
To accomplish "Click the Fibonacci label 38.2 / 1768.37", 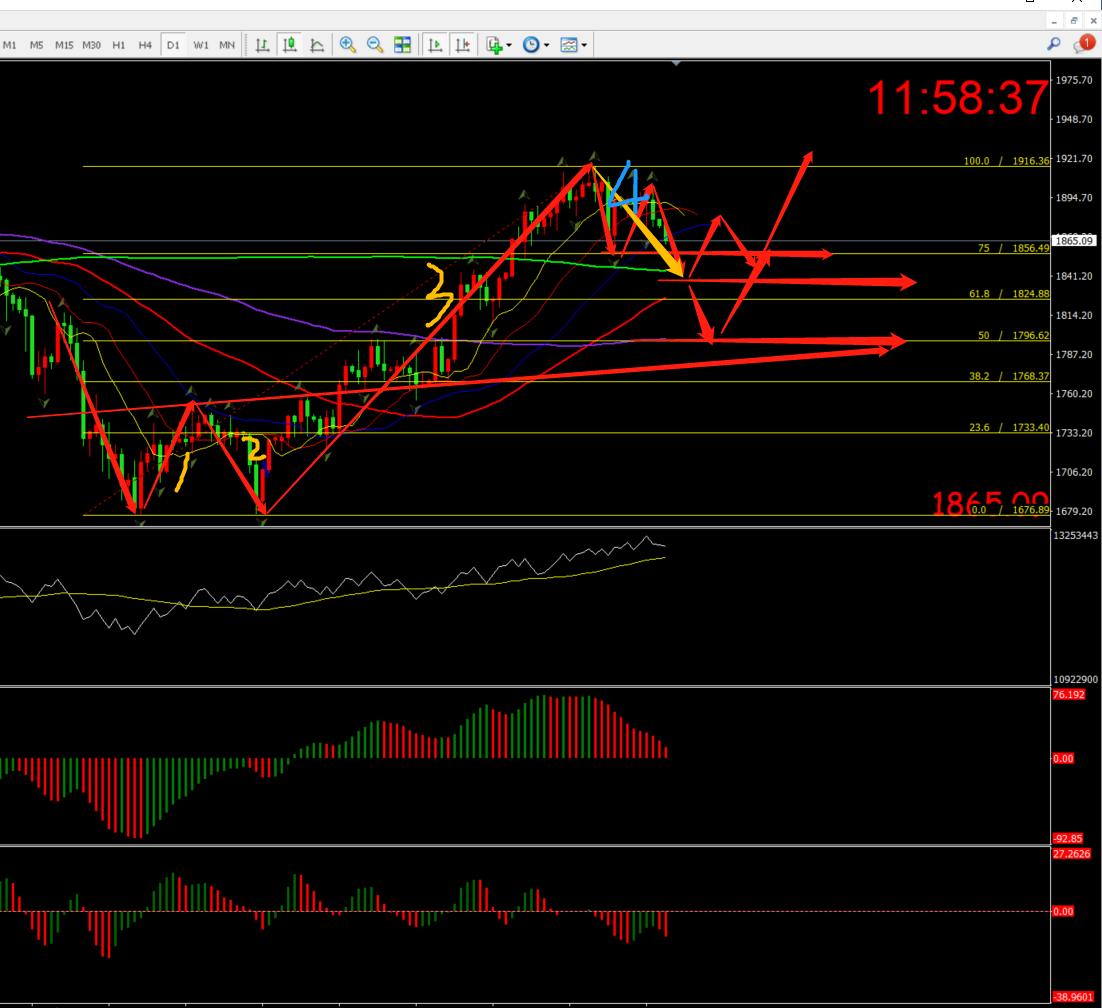I will pyautogui.click(x=1009, y=376).
